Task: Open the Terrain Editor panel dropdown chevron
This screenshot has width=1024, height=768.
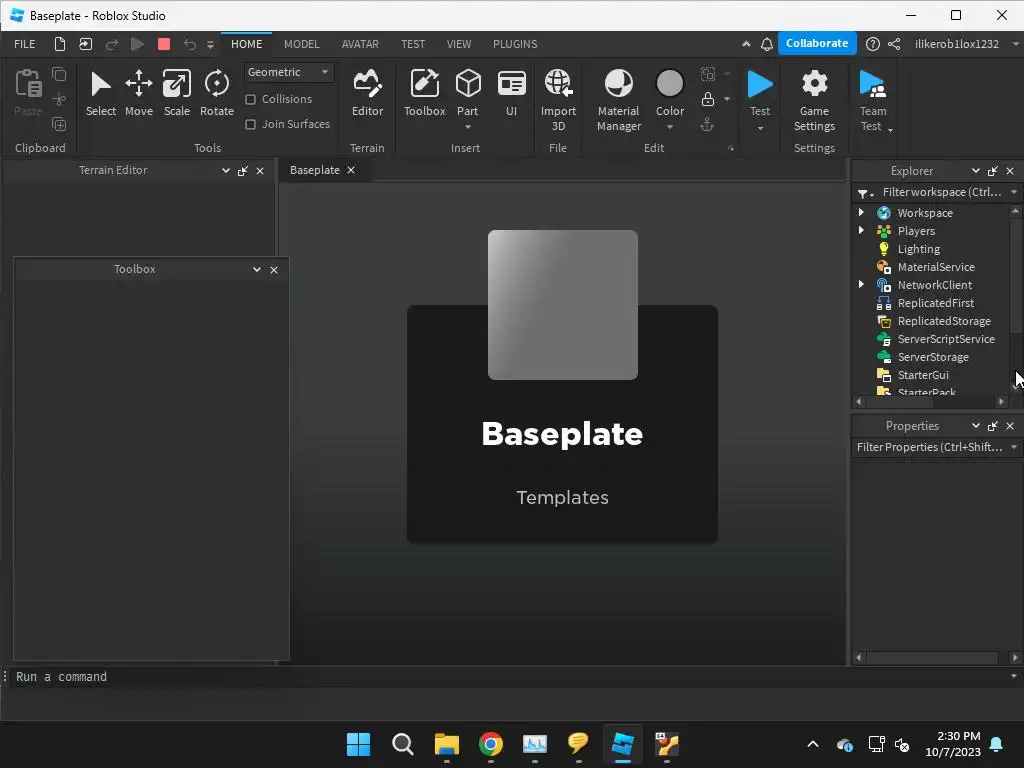Action: point(225,170)
